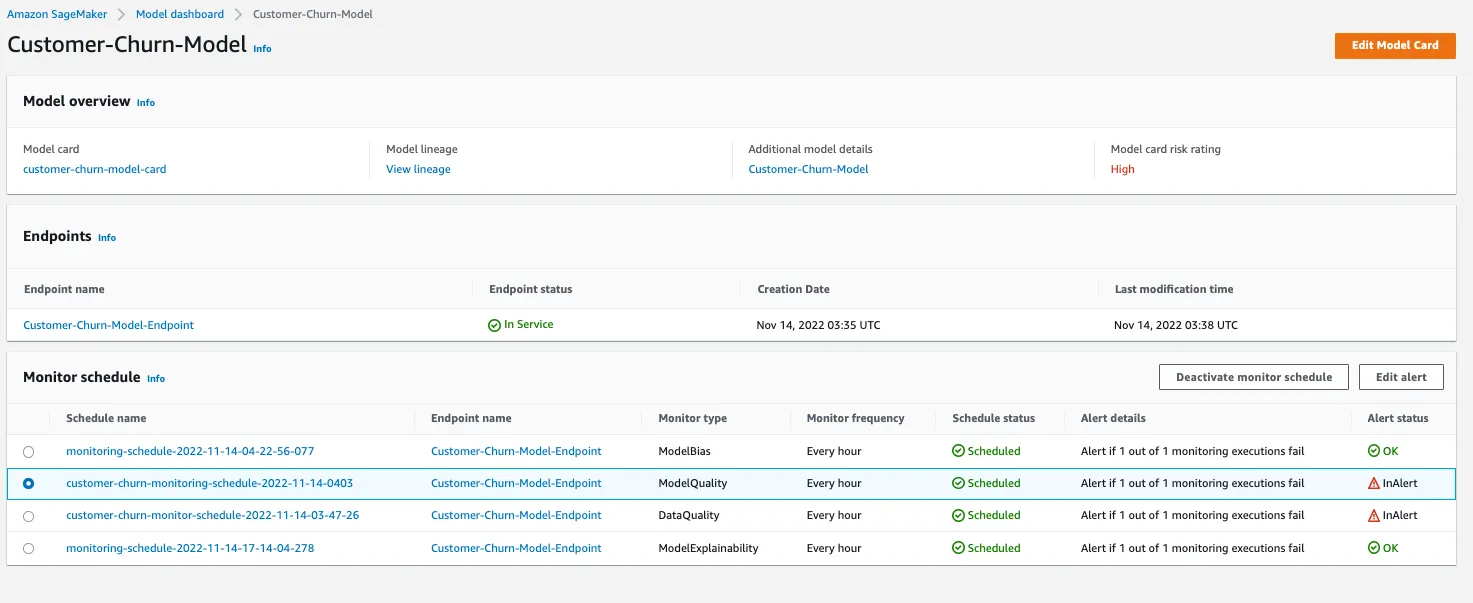Click the OK status icon on ModelBias row
1473x603 pixels.
pyautogui.click(x=1372, y=451)
